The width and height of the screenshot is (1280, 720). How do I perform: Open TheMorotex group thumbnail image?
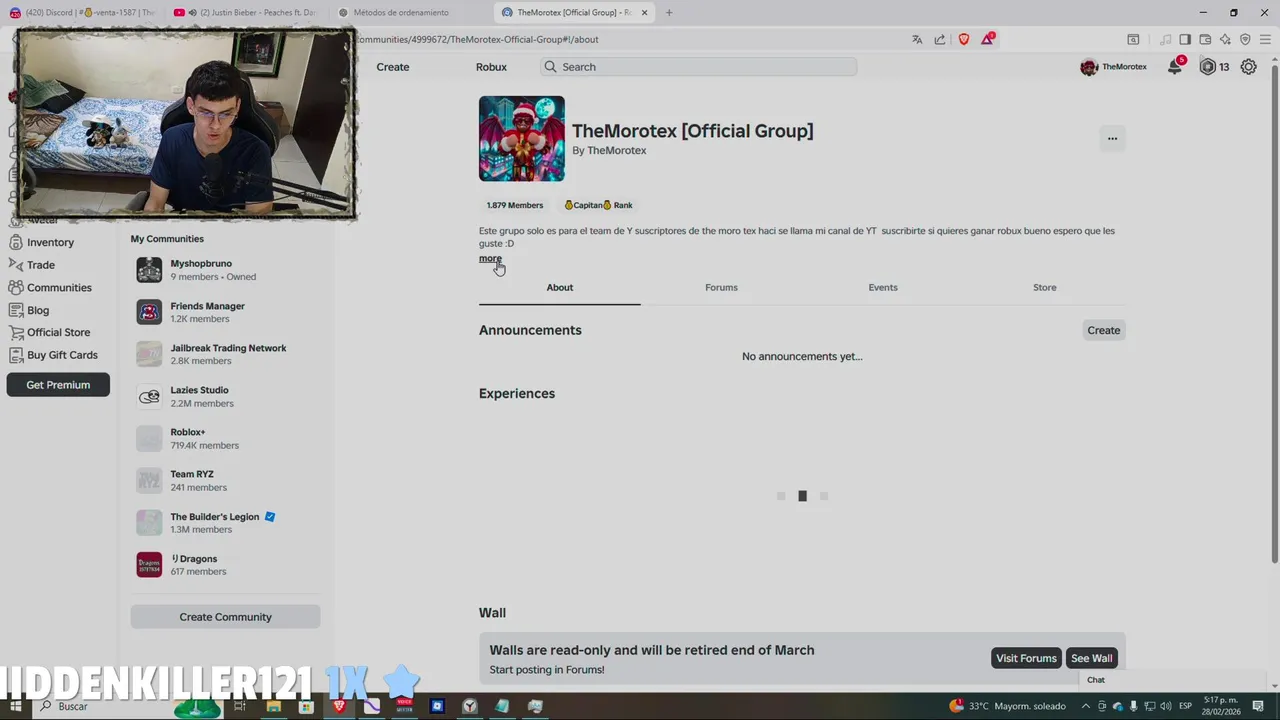(x=522, y=139)
